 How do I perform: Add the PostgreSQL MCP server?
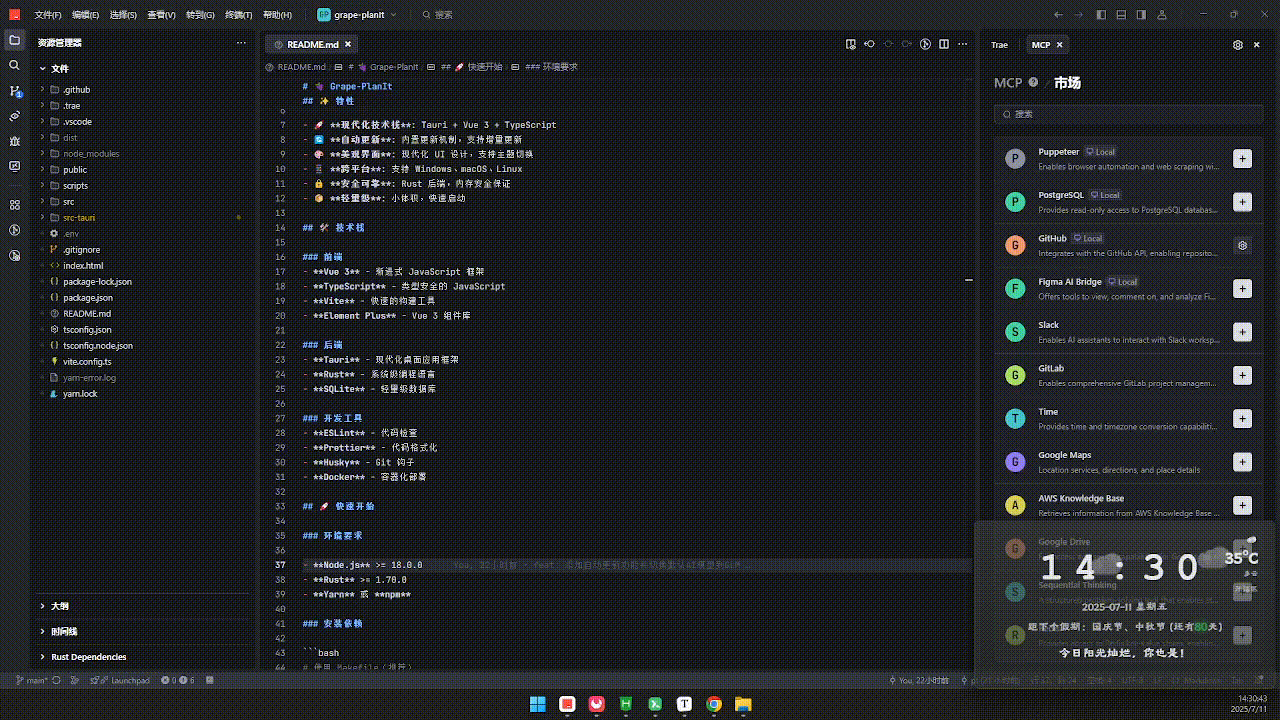(1242, 202)
